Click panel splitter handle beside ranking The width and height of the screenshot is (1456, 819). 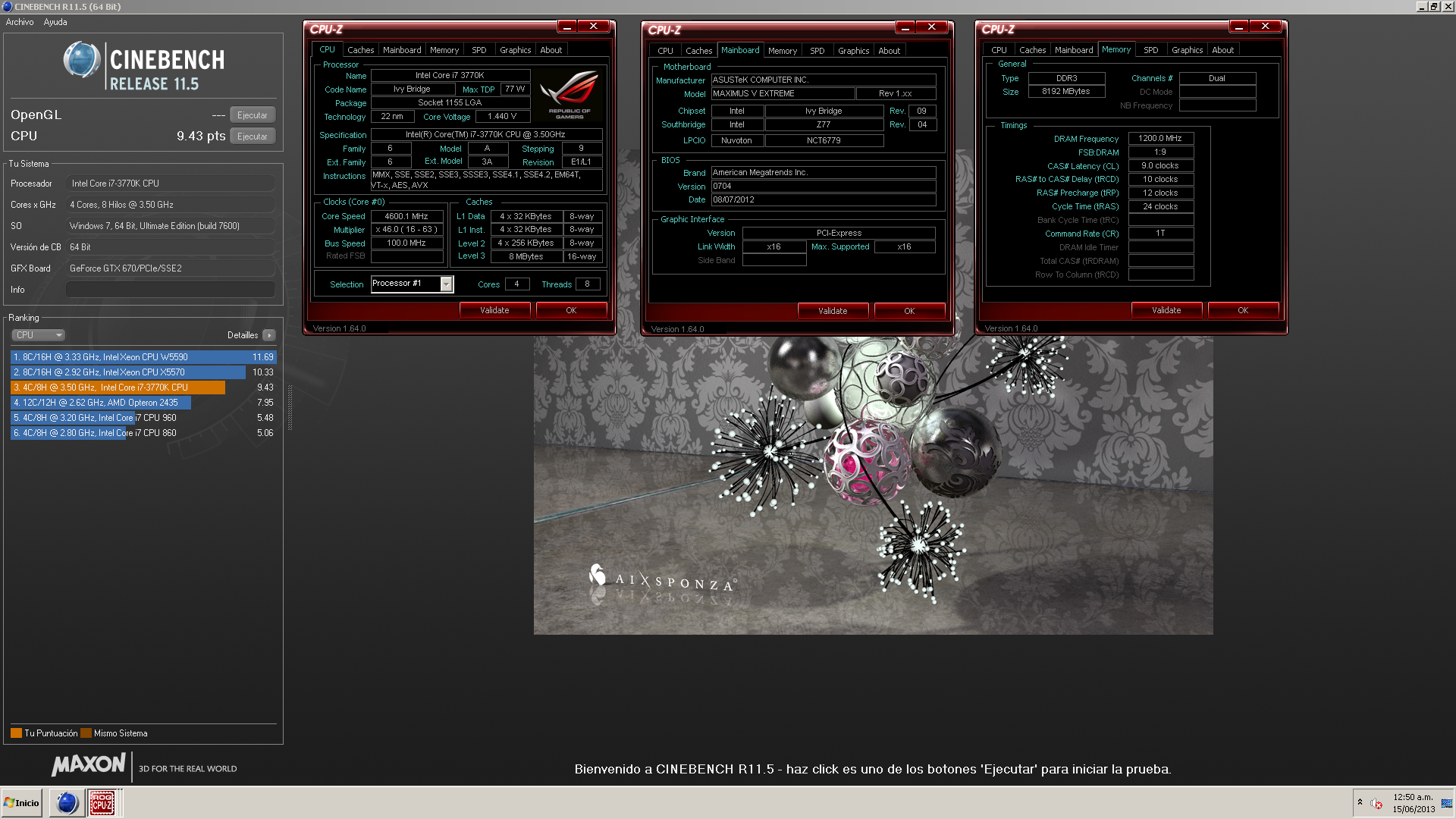point(290,407)
